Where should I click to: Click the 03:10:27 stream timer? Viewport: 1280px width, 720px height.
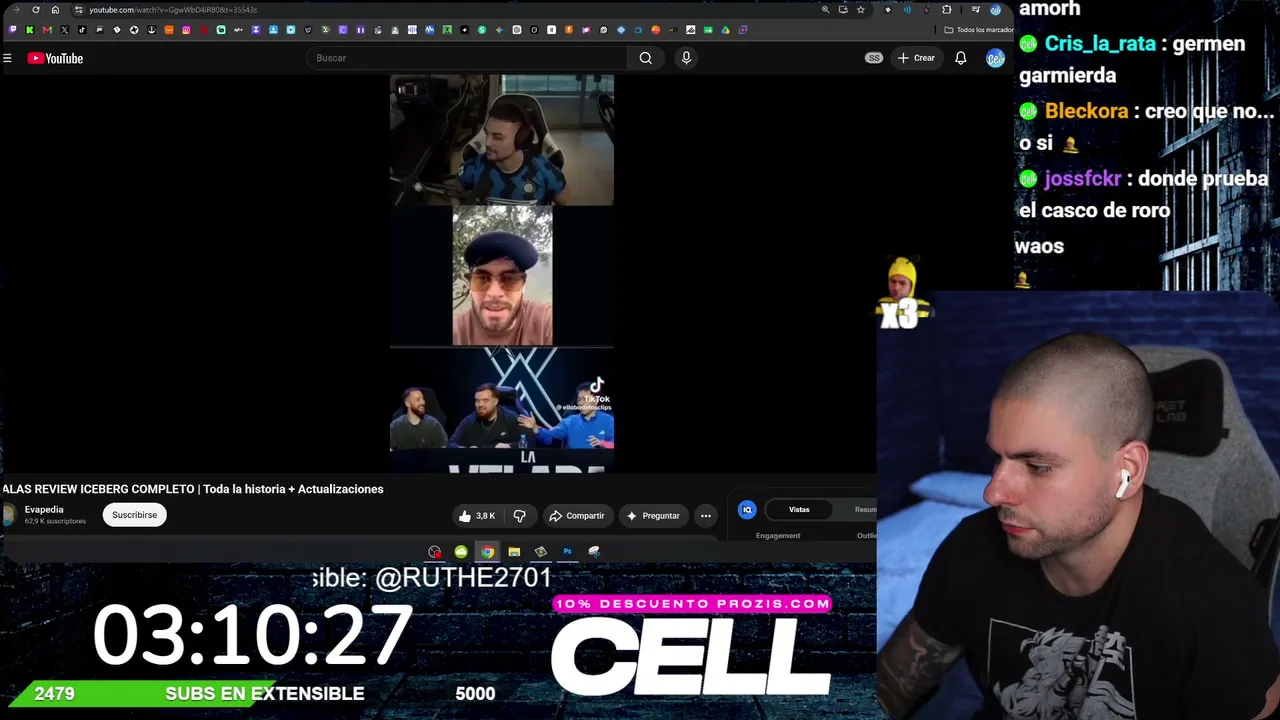[252, 634]
